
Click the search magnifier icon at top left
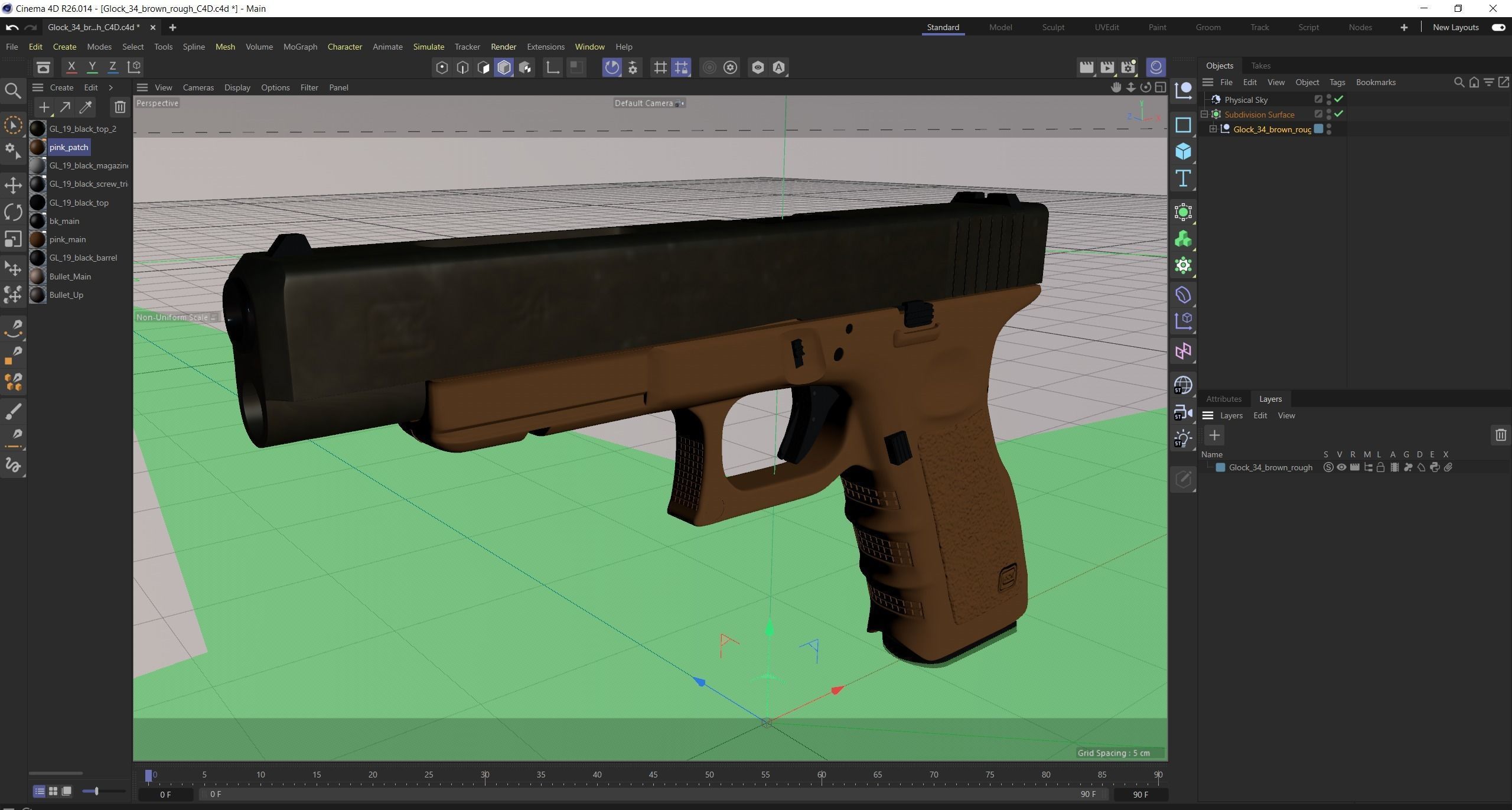[13, 90]
